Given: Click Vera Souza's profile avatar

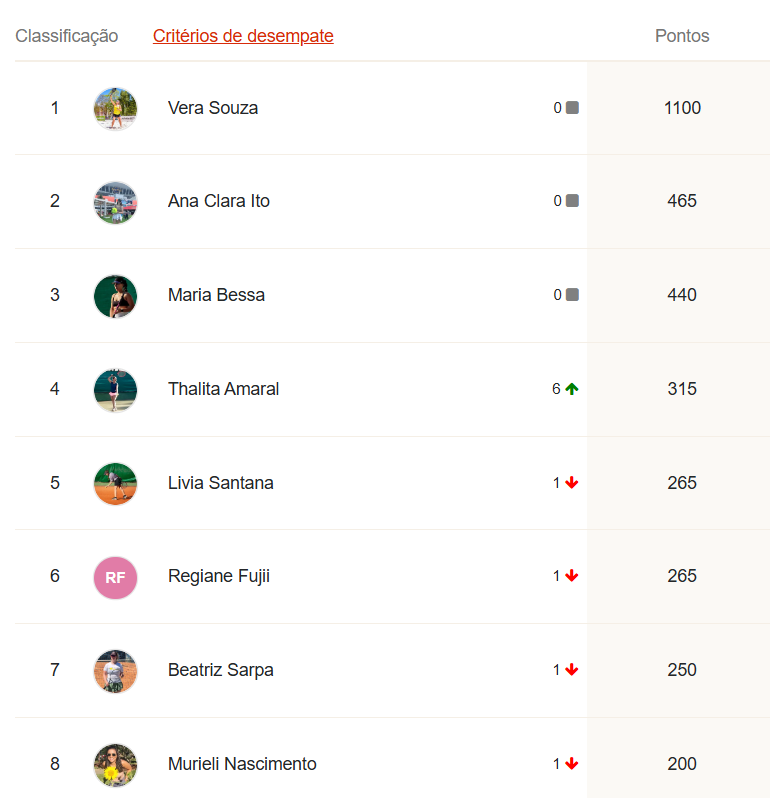Looking at the screenshot, I should point(115,108).
